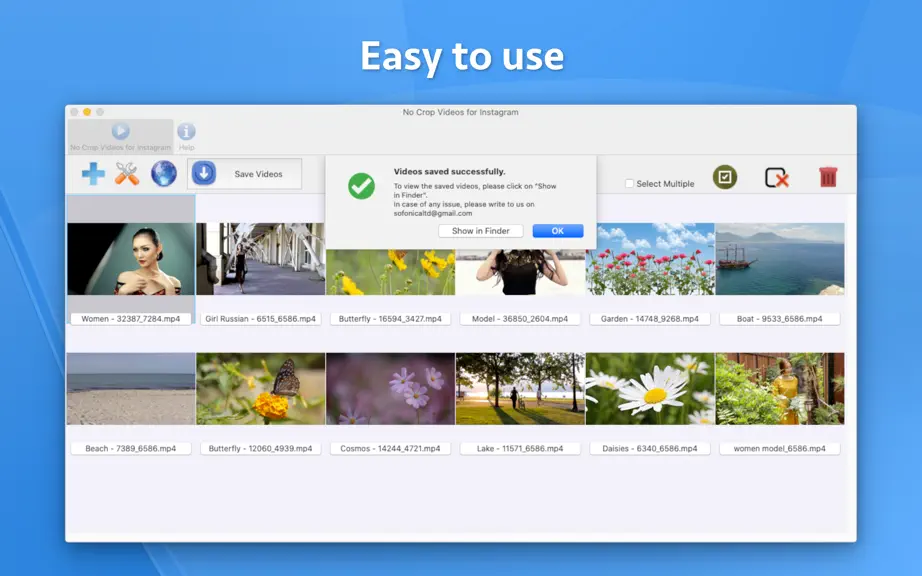Click label Girl Russian - 6515_6586.mp4
This screenshot has height=576, width=922.
click(x=260, y=319)
